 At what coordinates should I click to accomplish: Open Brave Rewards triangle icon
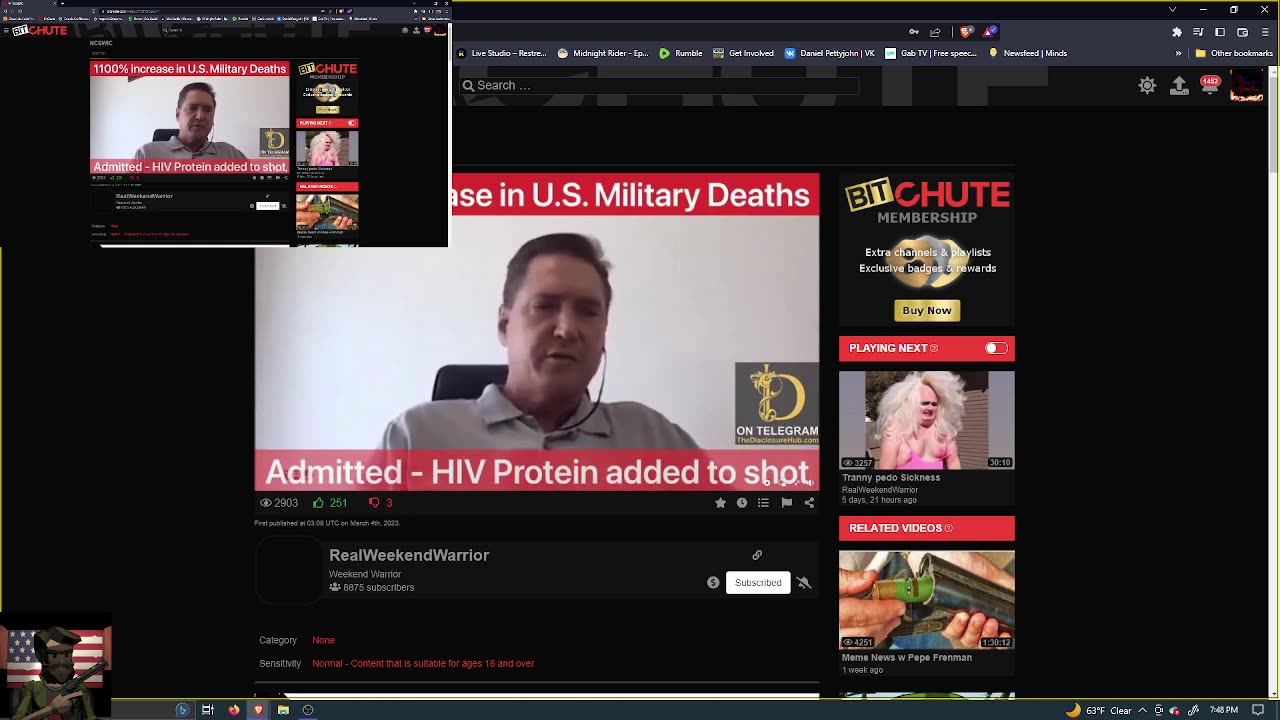coord(990,32)
